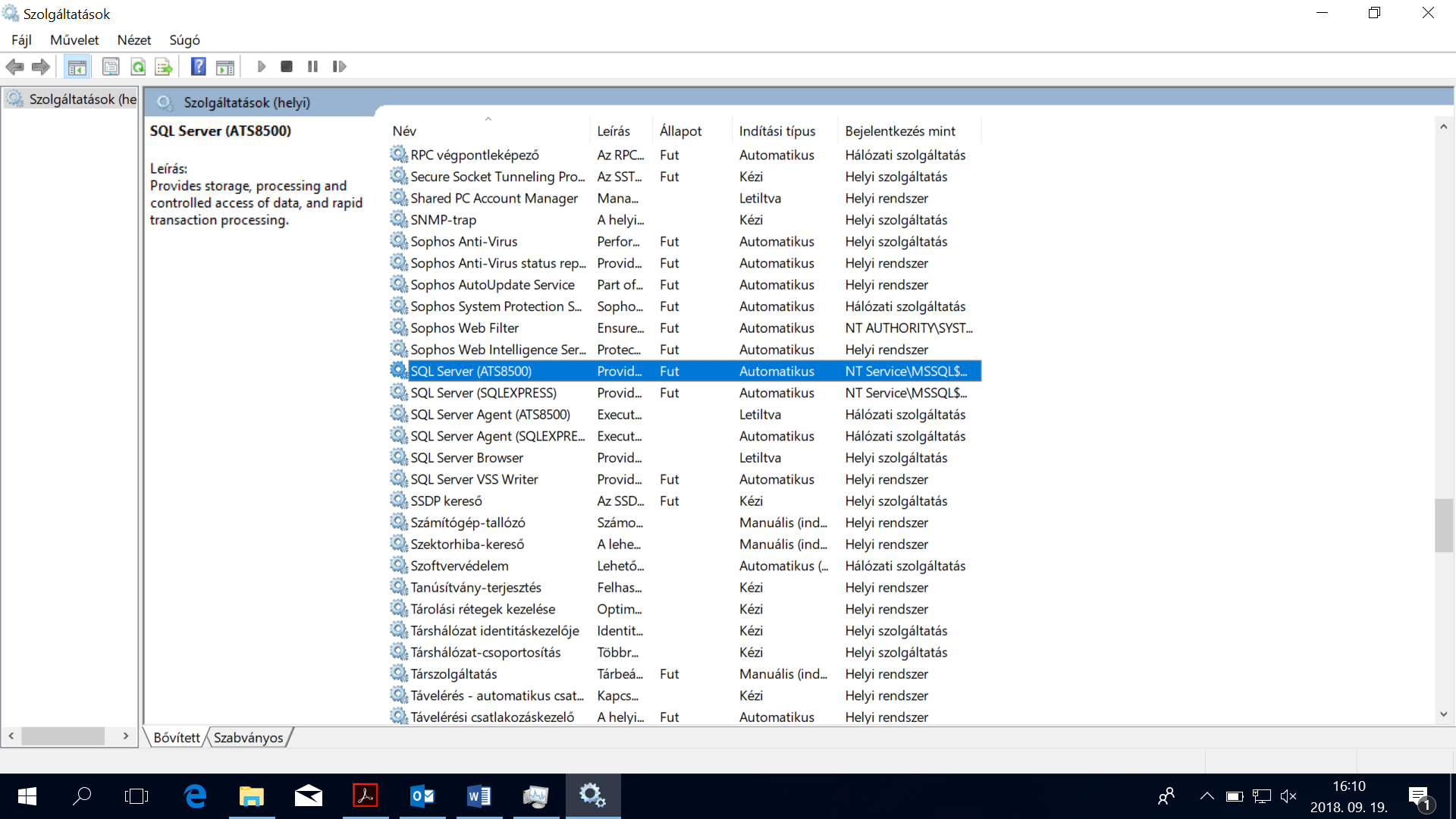Open the Mail app from taskbar
Viewport: 1456px width, 819px height.
tap(309, 796)
